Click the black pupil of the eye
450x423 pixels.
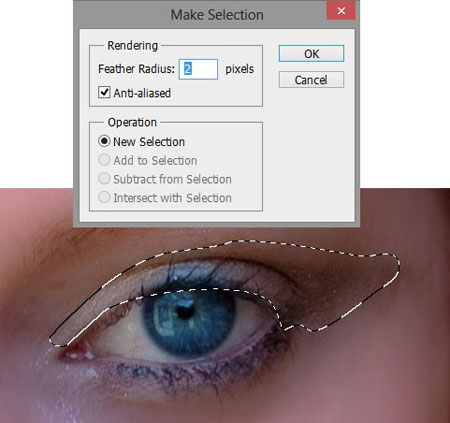coord(185,311)
